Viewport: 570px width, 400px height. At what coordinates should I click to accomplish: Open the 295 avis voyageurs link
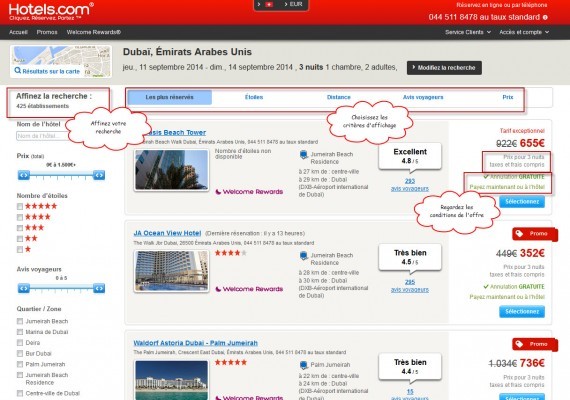click(x=410, y=286)
